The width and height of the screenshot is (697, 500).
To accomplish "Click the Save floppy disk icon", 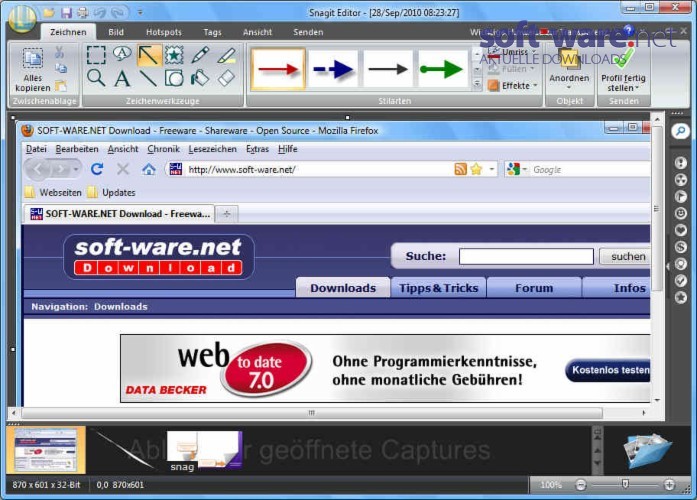I will click(x=66, y=12).
